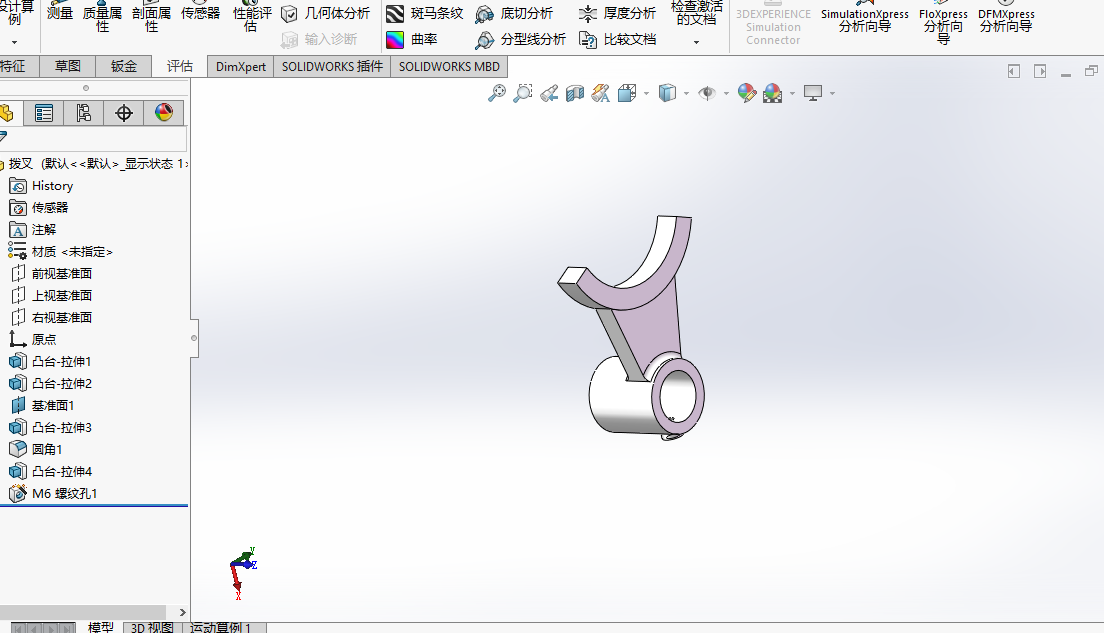Viewport: 1104px width, 633px height.
Task: Open Zebra Stripes (斑马条纹) analysis
Action: point(425,13)
